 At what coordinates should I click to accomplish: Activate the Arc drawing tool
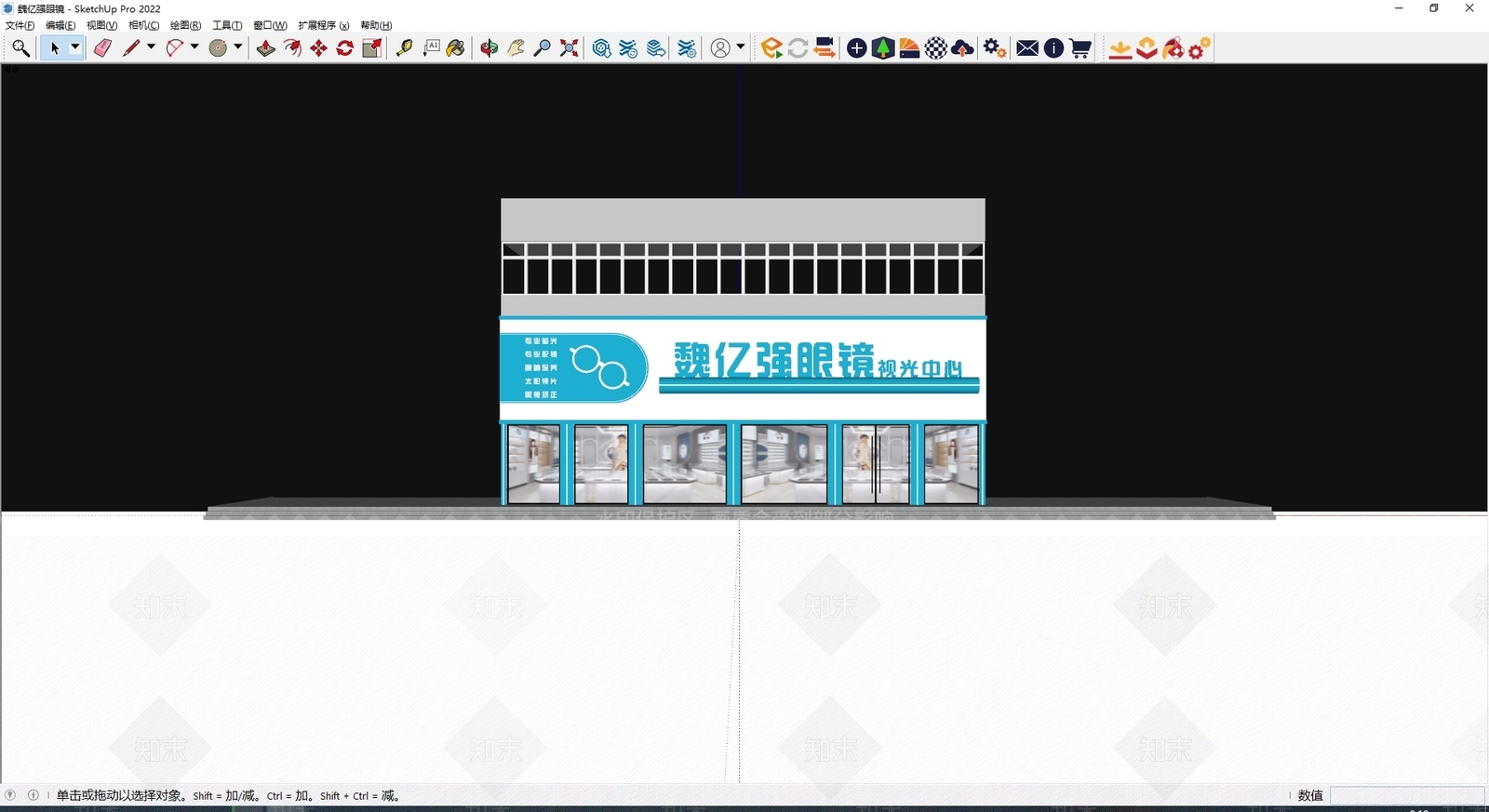click(174, 48)
